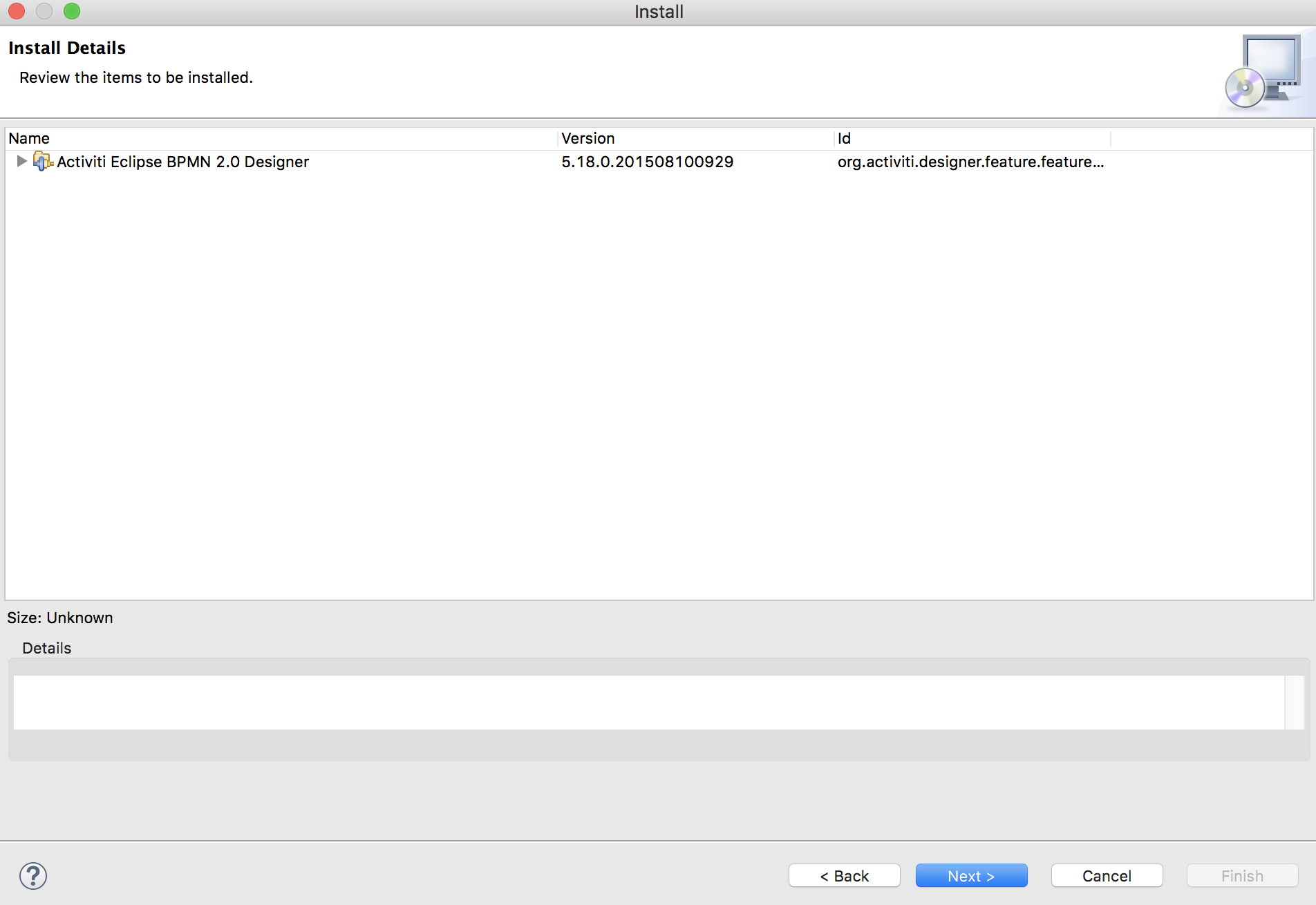This screenshot has height=905, width=1316.
Task: Click the Size: Unknown label
Action: 60,618
